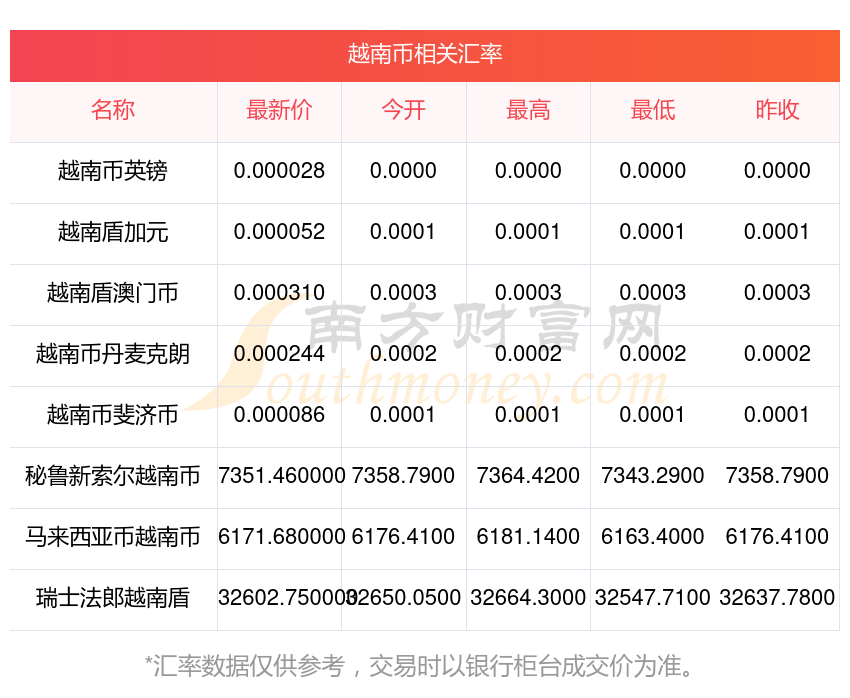Click the 瑞士法郎越南盾 row name
850x698 pixels.
tap(113, 598)
